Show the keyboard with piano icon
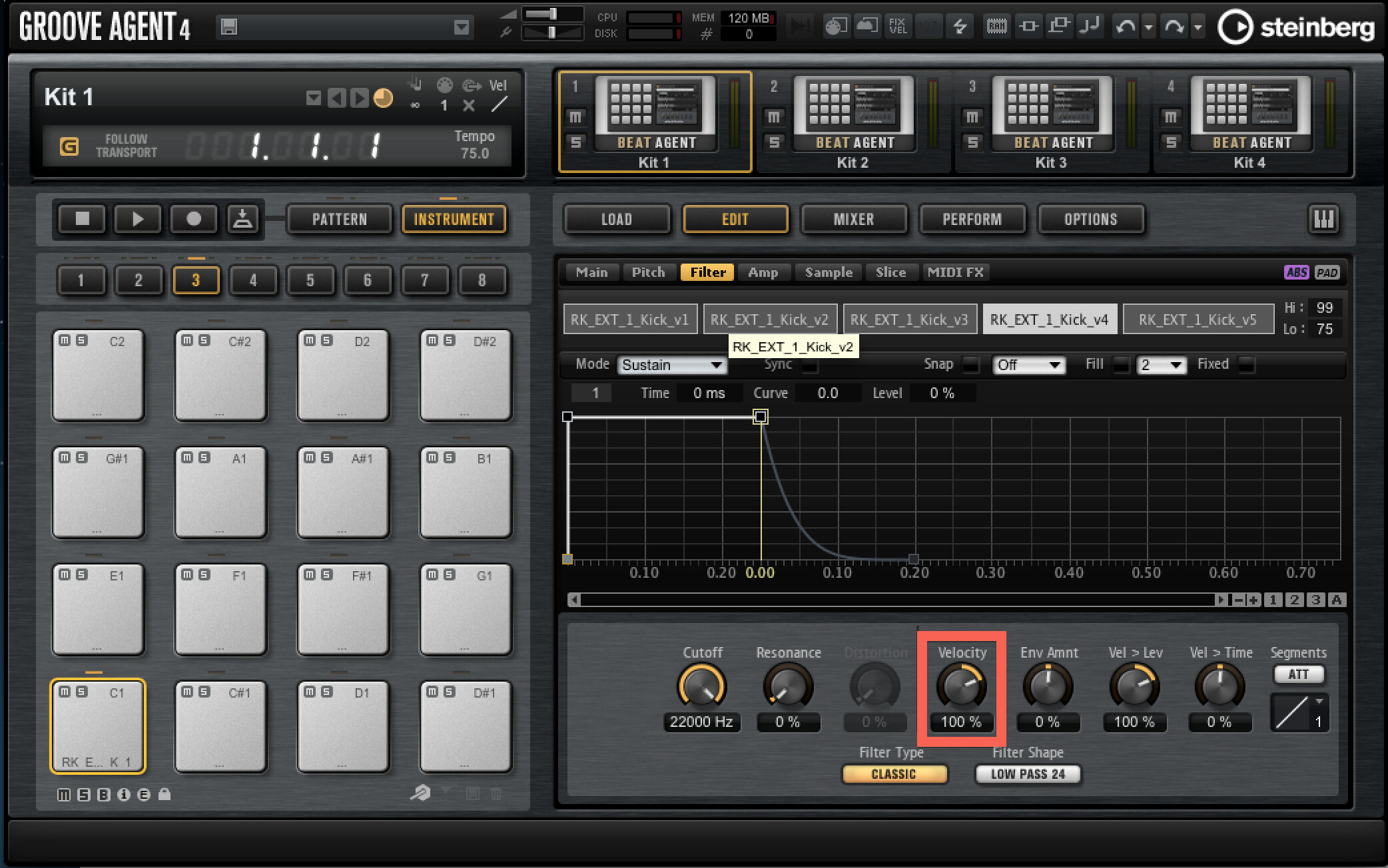Image resolution: width=1388 pixels, height=868 pixels. coord(1323,219)
